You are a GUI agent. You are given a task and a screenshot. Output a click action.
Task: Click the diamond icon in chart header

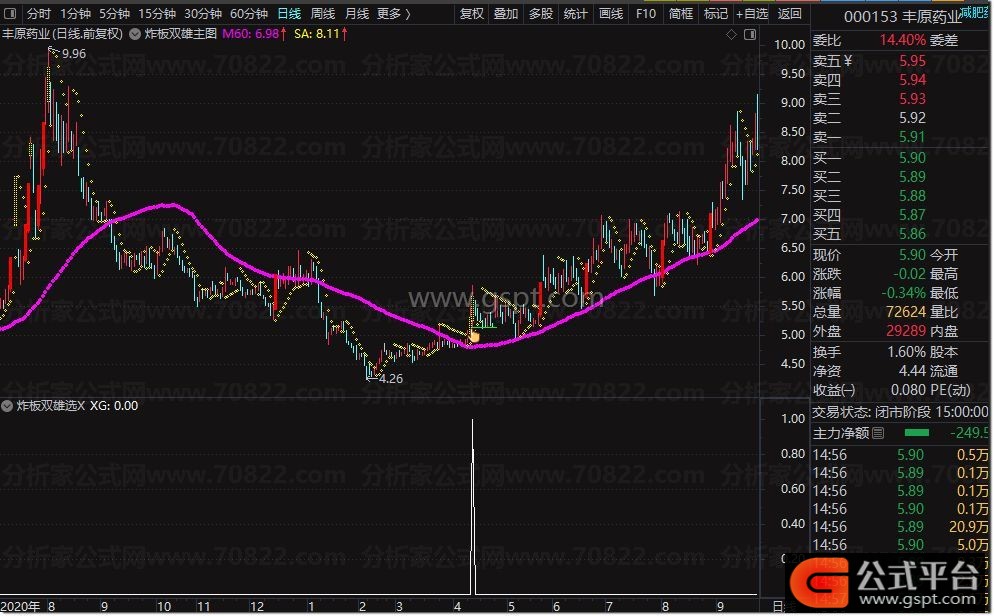point(732,34)
